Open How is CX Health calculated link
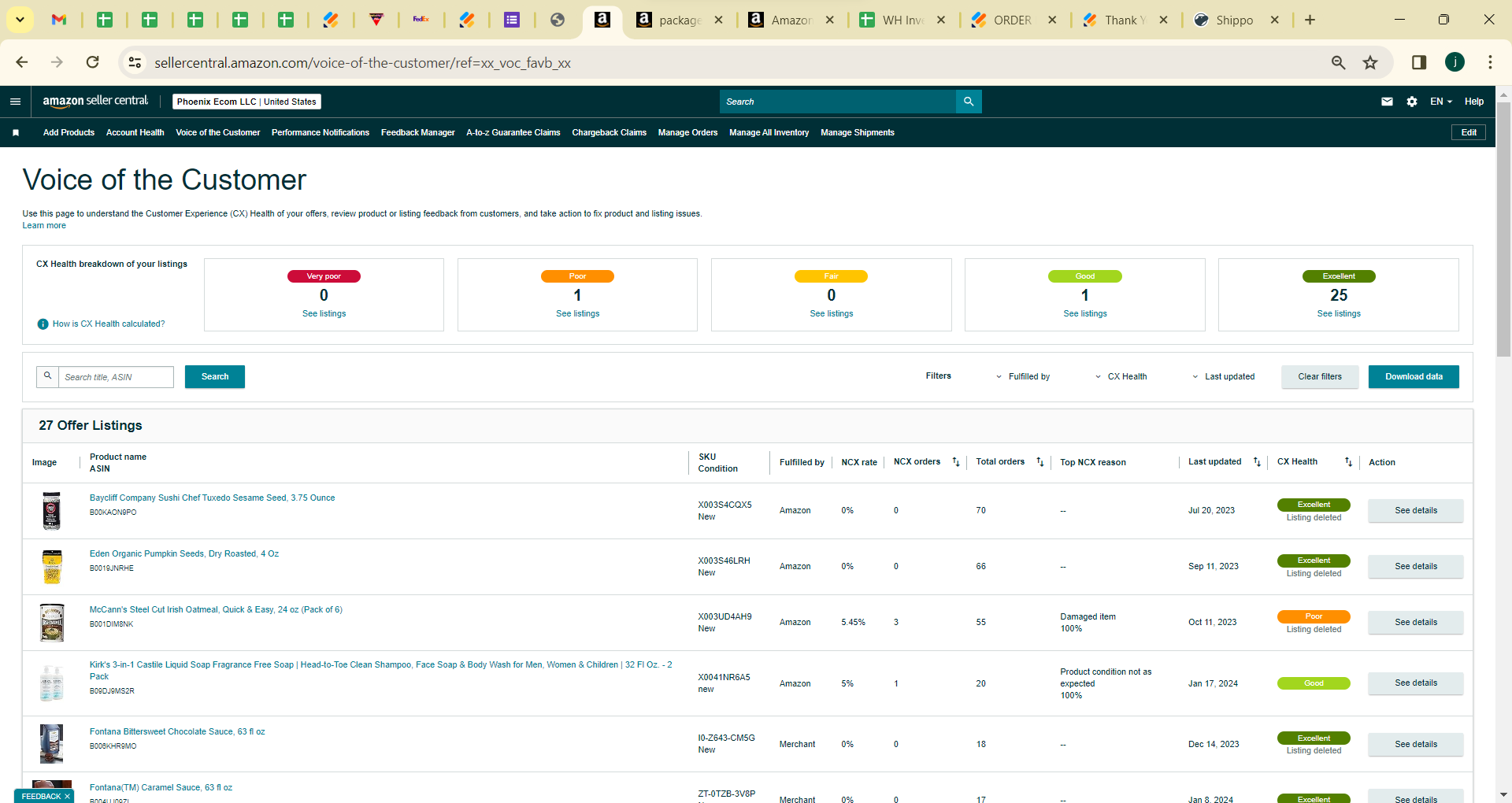 [x=109, y=324]
